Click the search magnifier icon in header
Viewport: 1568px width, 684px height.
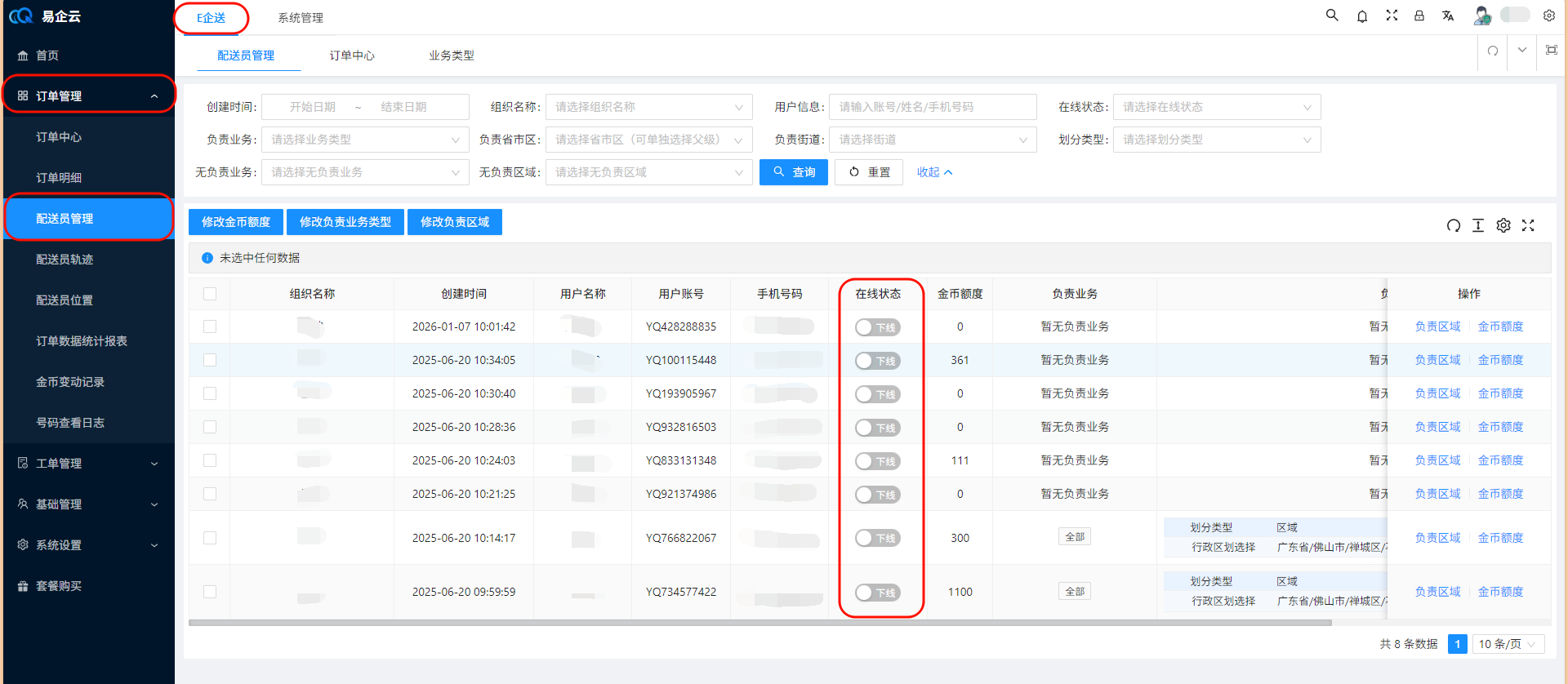pyautogui.click(x=1332, y=16)
